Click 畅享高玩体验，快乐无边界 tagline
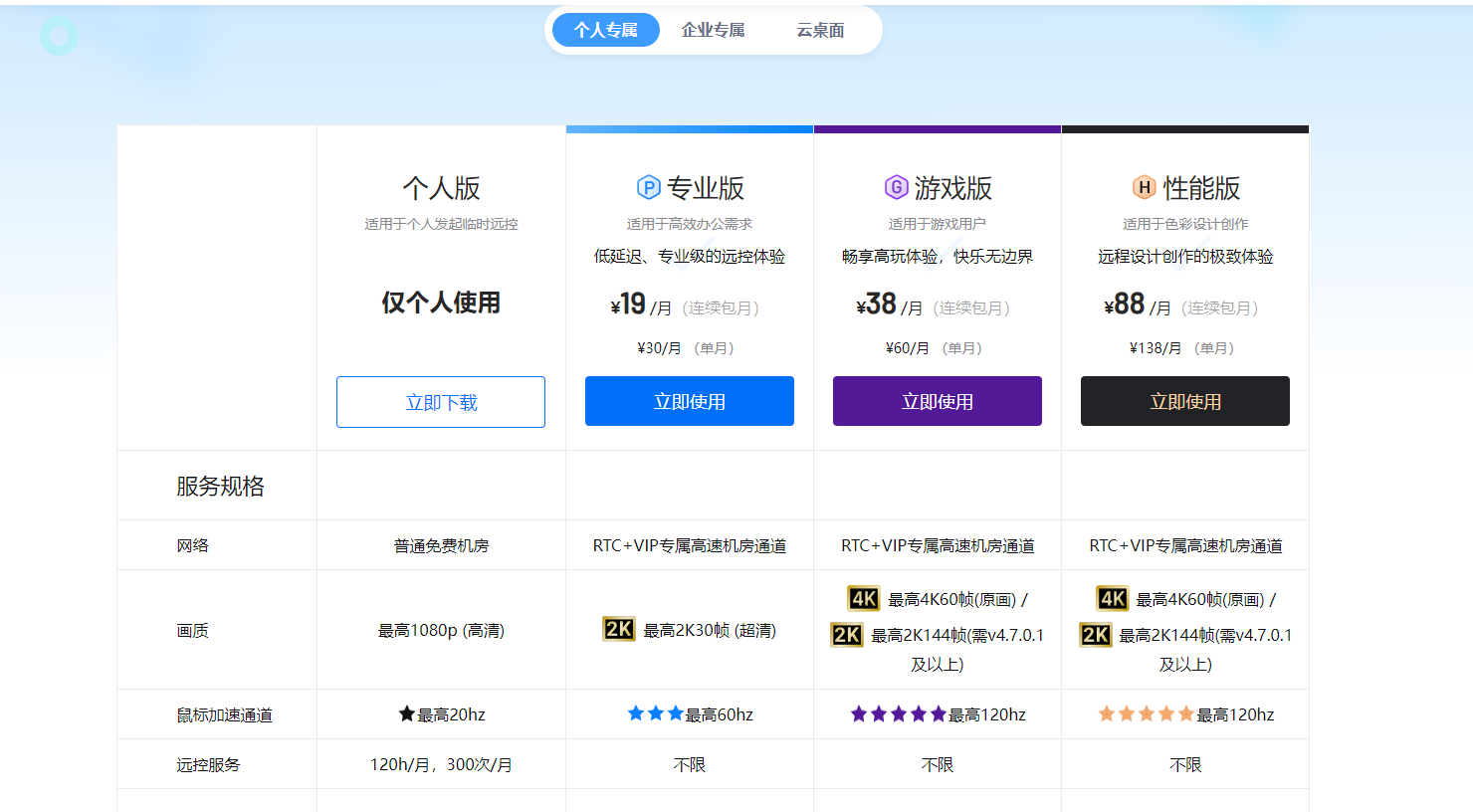1473x812 pixels. click(x=938, y=256)
